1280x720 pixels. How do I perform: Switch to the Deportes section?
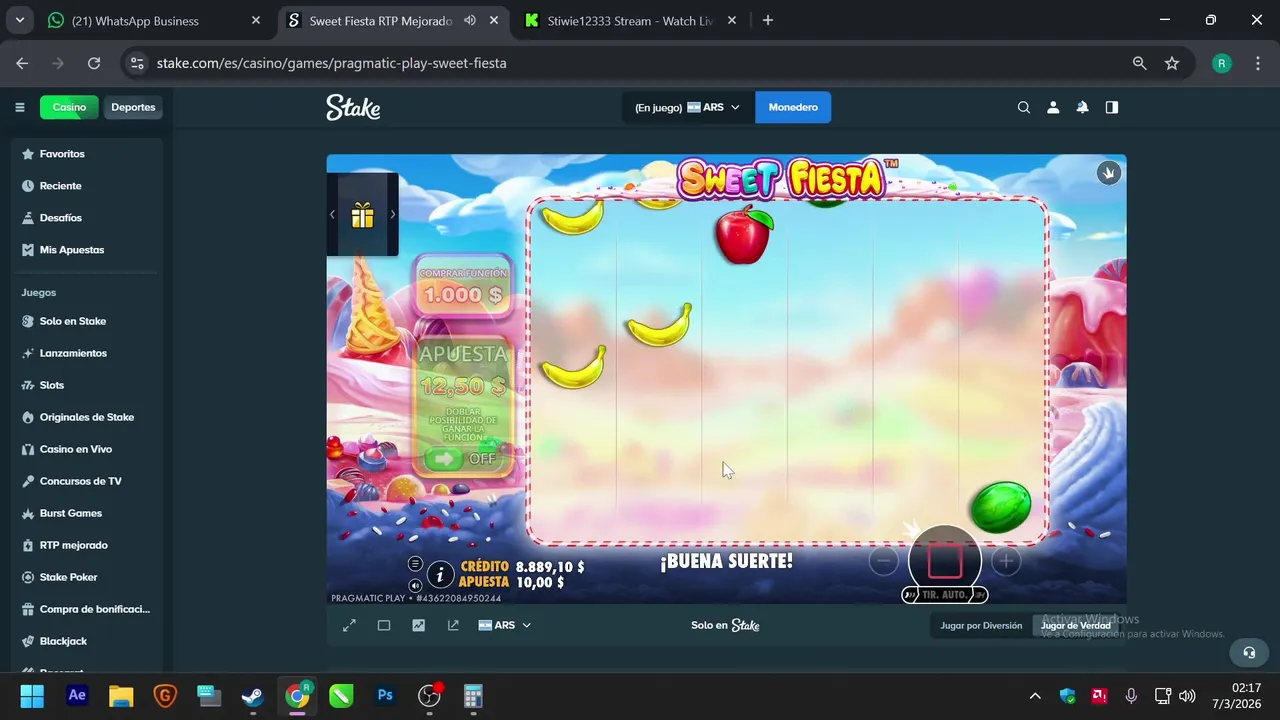pyautogui.click(x=133, y=107)
